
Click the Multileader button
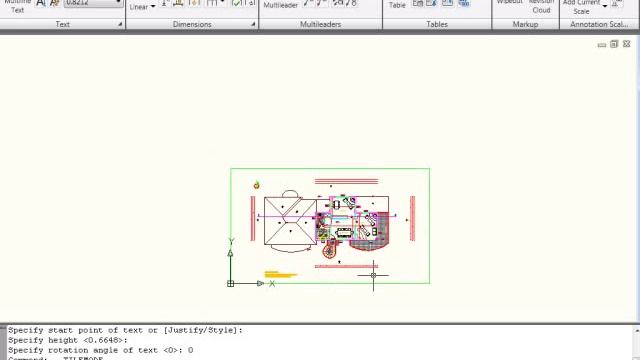coord(280,5)
